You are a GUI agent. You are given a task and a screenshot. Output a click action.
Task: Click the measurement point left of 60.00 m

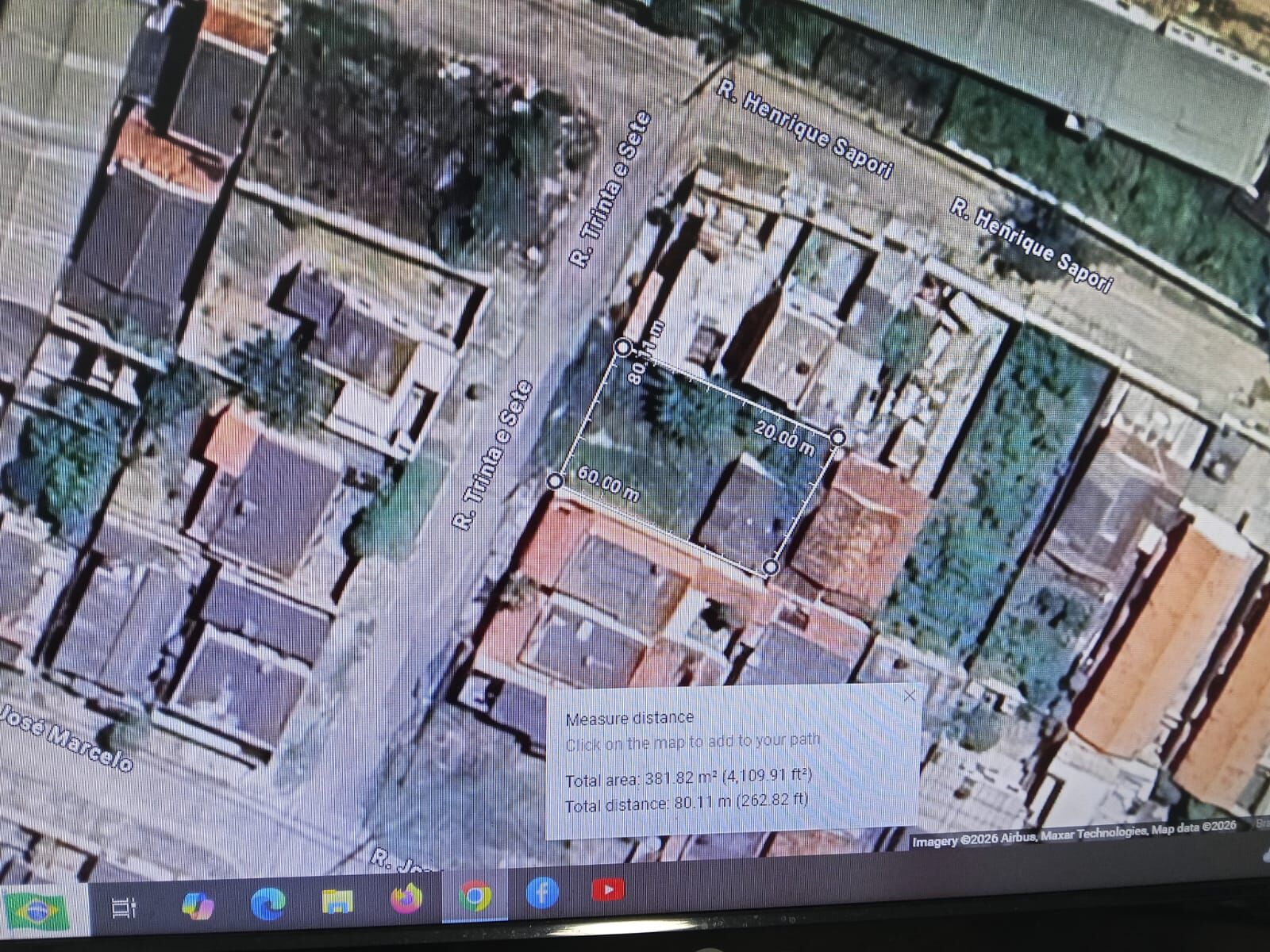556,481
